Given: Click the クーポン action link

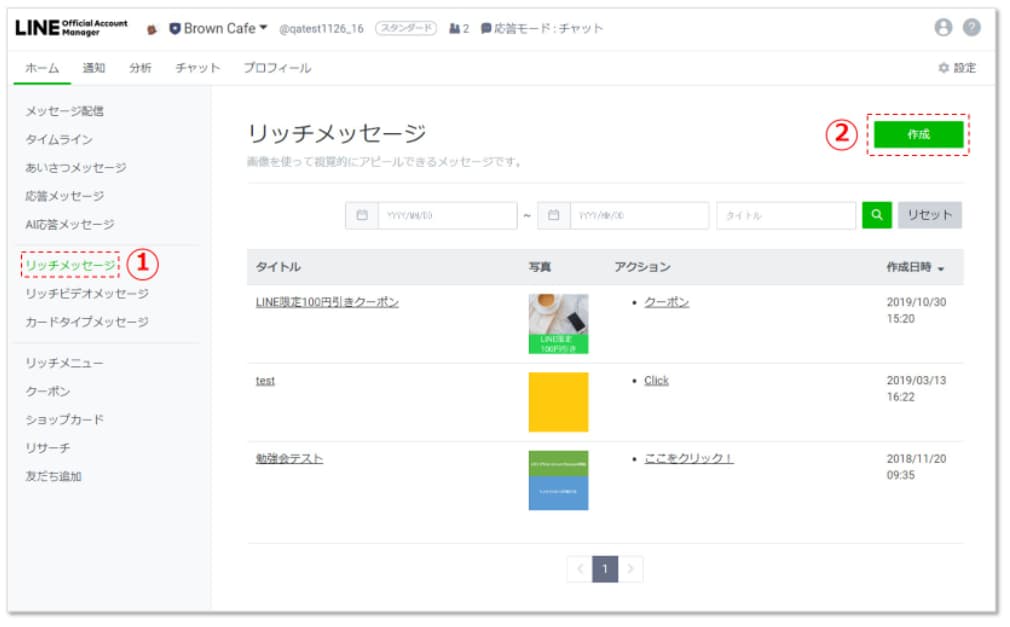Looking at the screenshot, I should (x=667, y=302).
